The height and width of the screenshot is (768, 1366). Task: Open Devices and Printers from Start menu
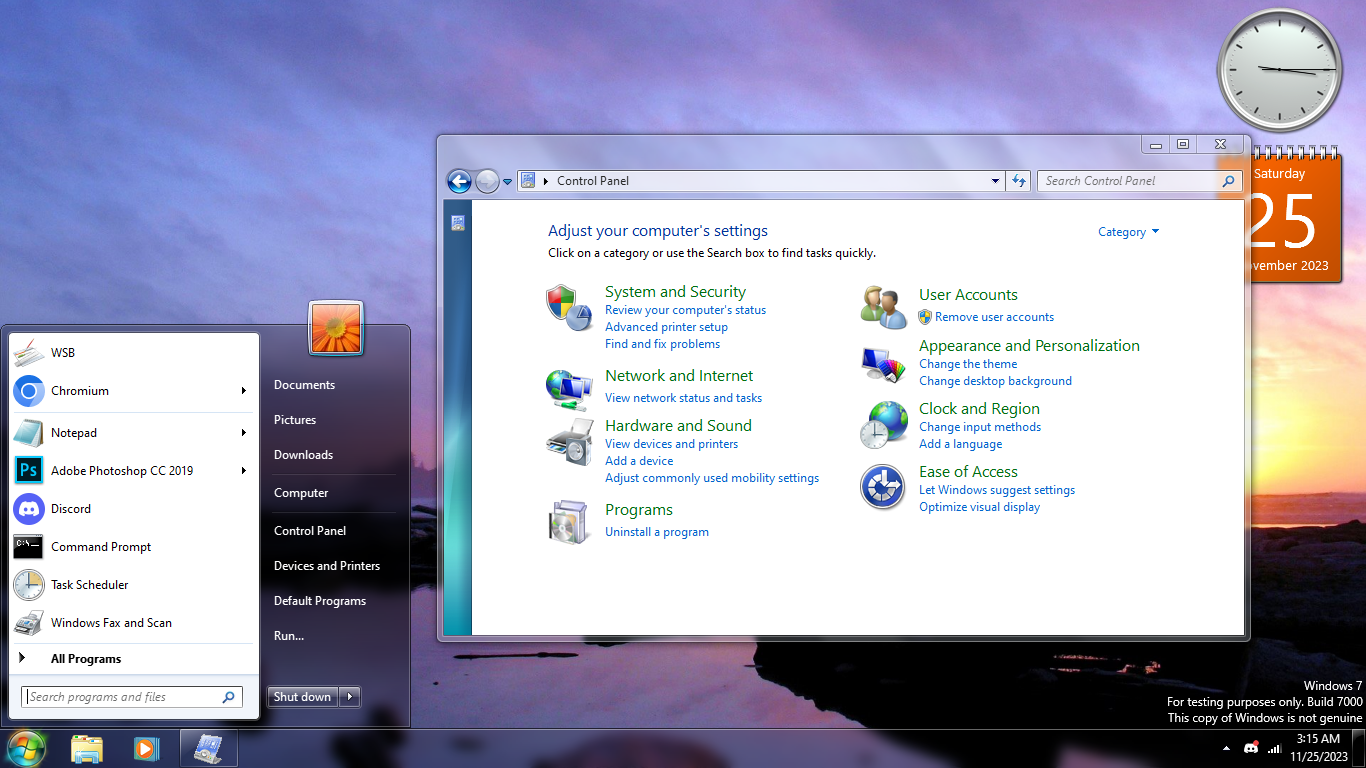pos(327,566)
